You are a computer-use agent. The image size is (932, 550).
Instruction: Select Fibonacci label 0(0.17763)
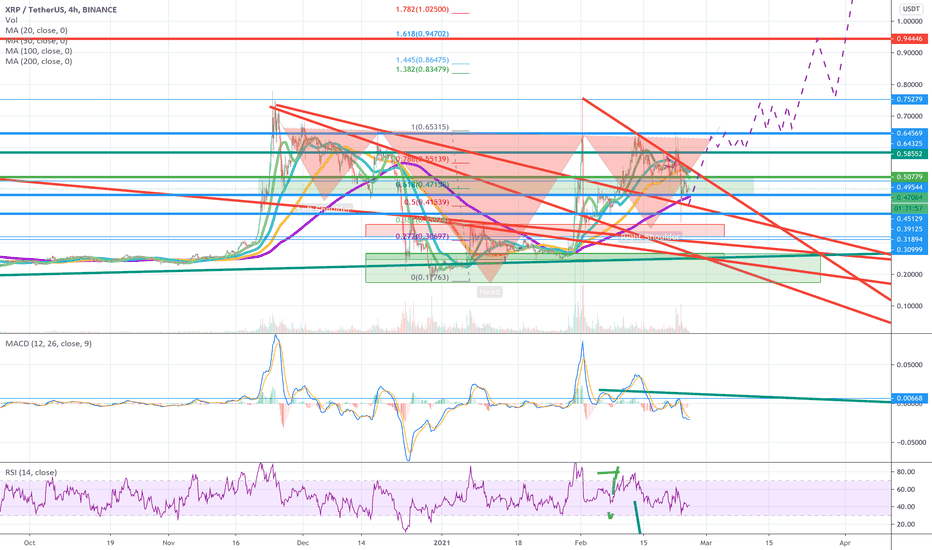point(430,277)
